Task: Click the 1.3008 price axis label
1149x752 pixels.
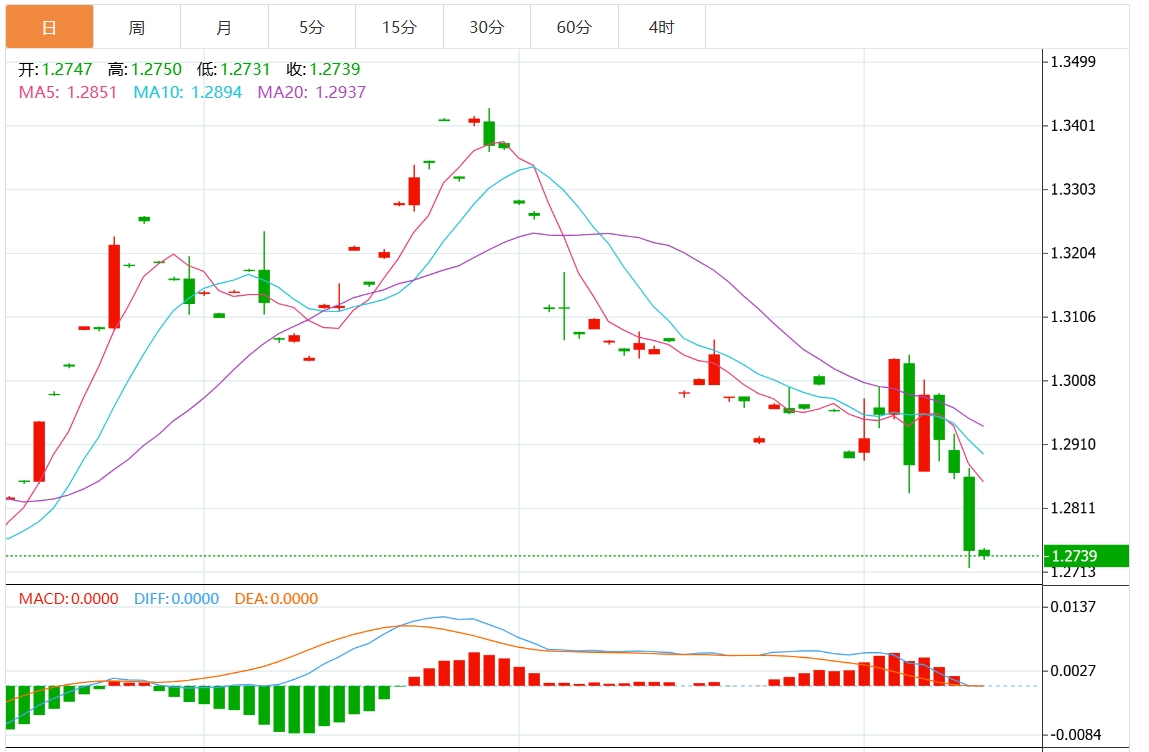Action: 1074,380
